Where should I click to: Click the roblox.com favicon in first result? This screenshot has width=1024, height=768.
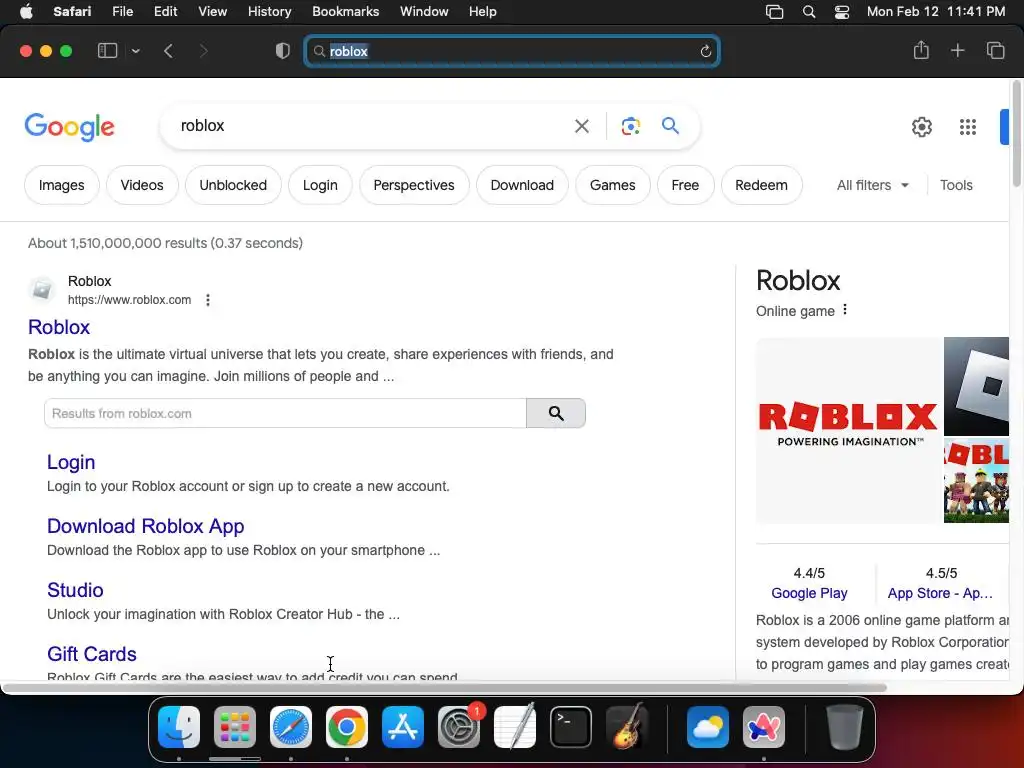(x=42, y=289)
